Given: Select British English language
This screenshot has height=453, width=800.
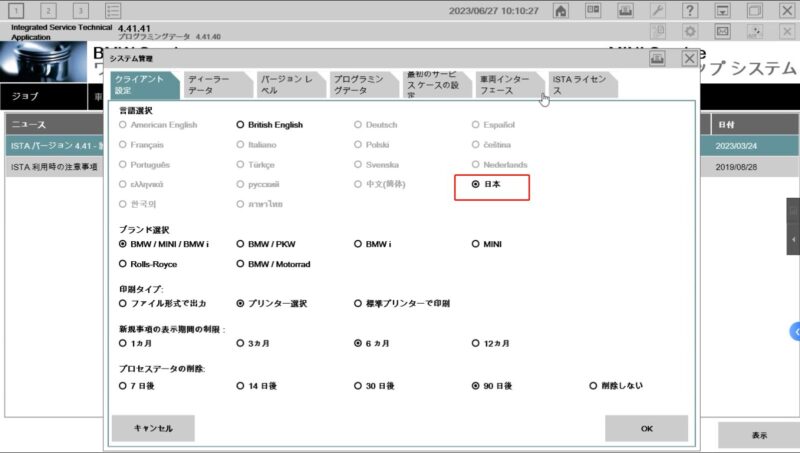Looking at the screenshot, I should (270, 124).
